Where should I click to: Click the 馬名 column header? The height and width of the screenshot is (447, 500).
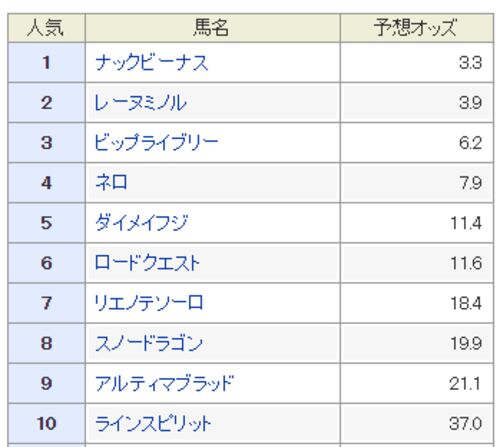213,28
